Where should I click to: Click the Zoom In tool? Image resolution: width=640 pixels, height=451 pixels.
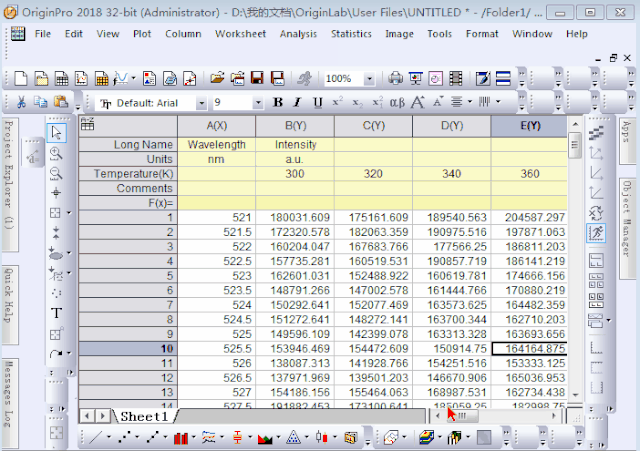57,153
